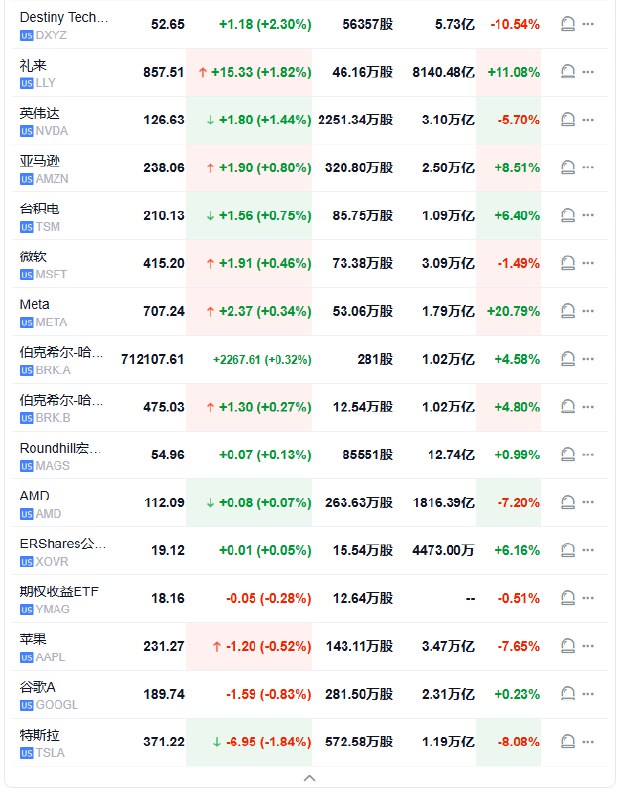Set alert bell for YMAG row
620x800 pixels.
(x=567, y=598)
